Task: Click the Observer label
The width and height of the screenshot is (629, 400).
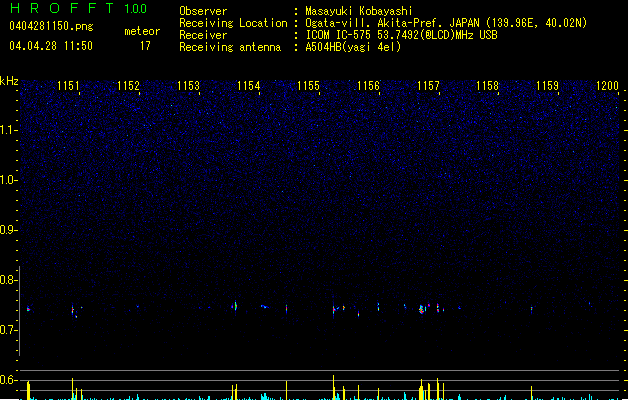Action: 203,11
